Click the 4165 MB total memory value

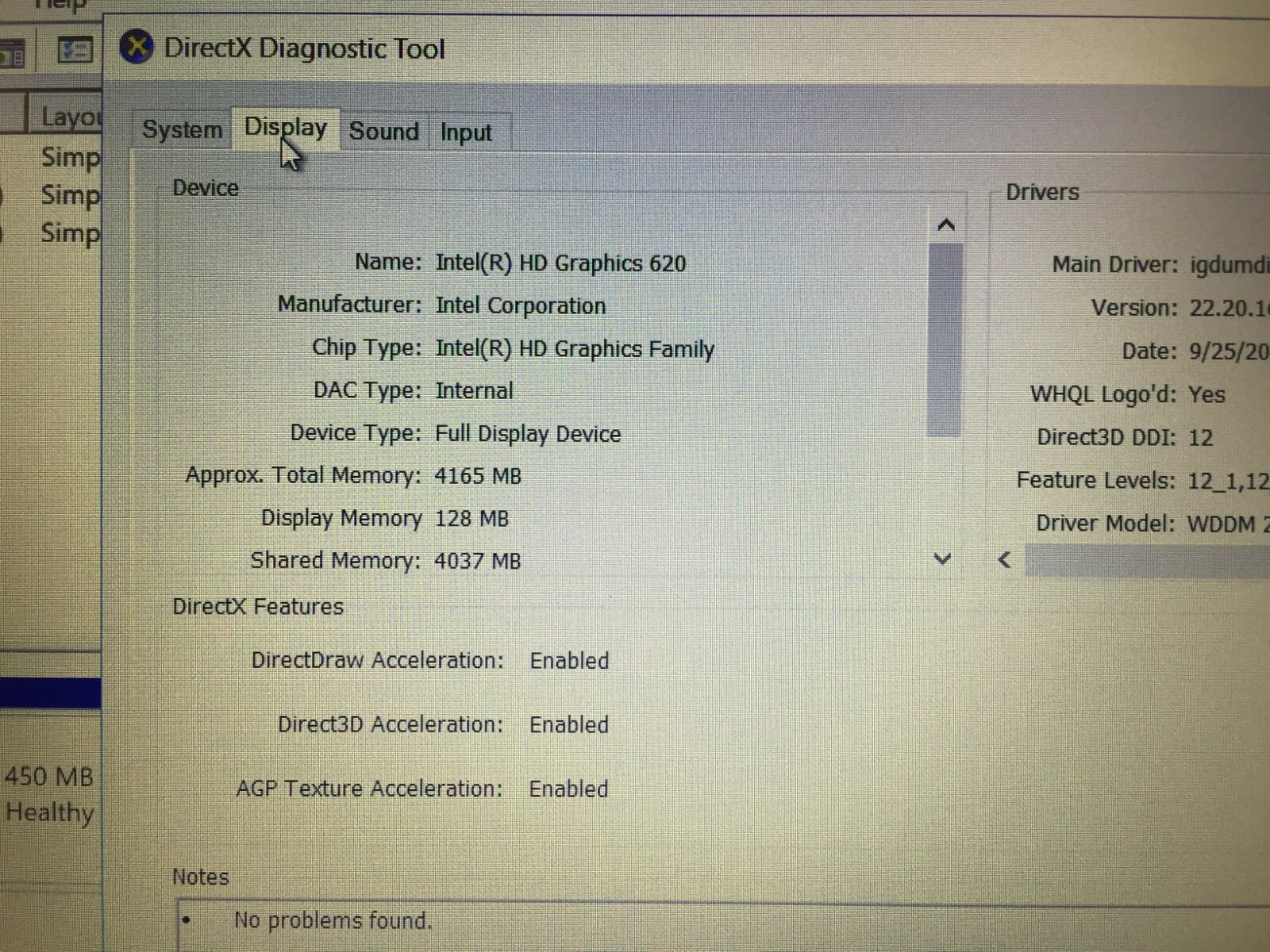click(478, 476)
